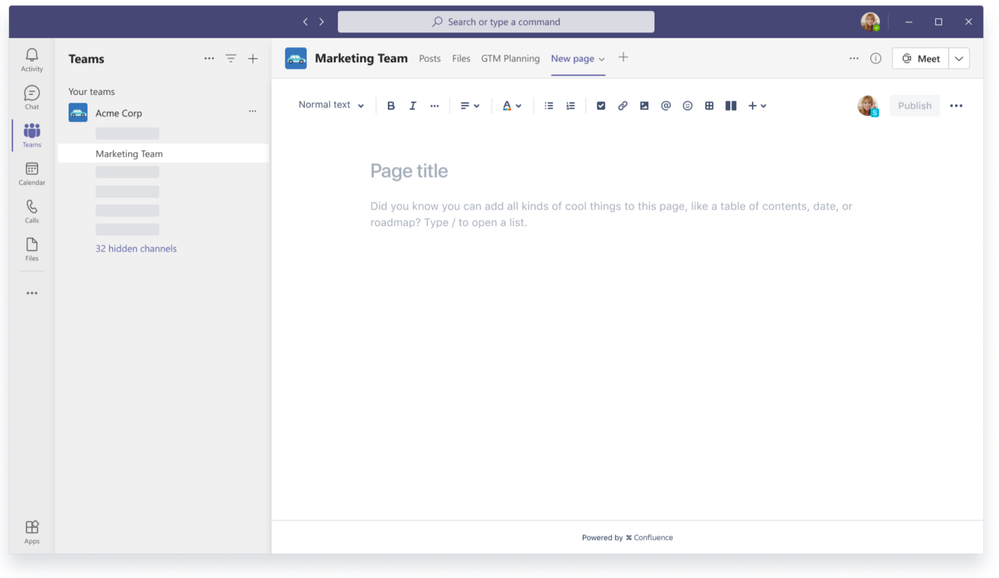Open the Teams panel more options

[209, 59]
